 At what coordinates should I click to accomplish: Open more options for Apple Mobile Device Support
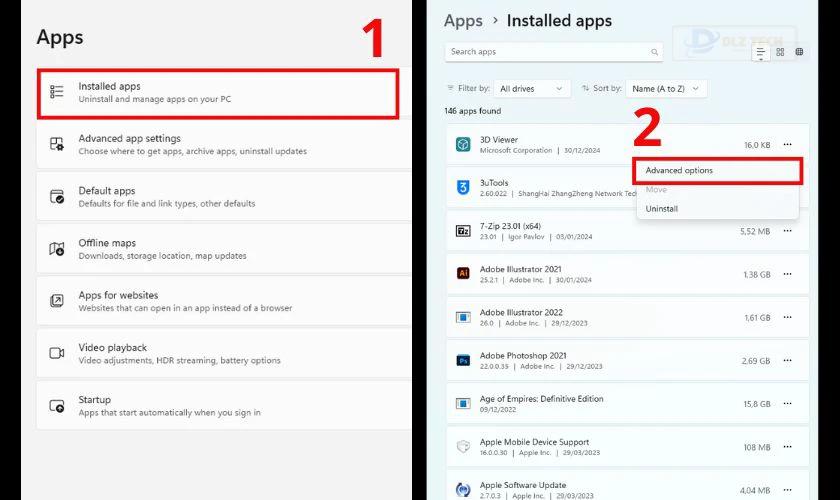pyautogui.click(x=788, y=447)
